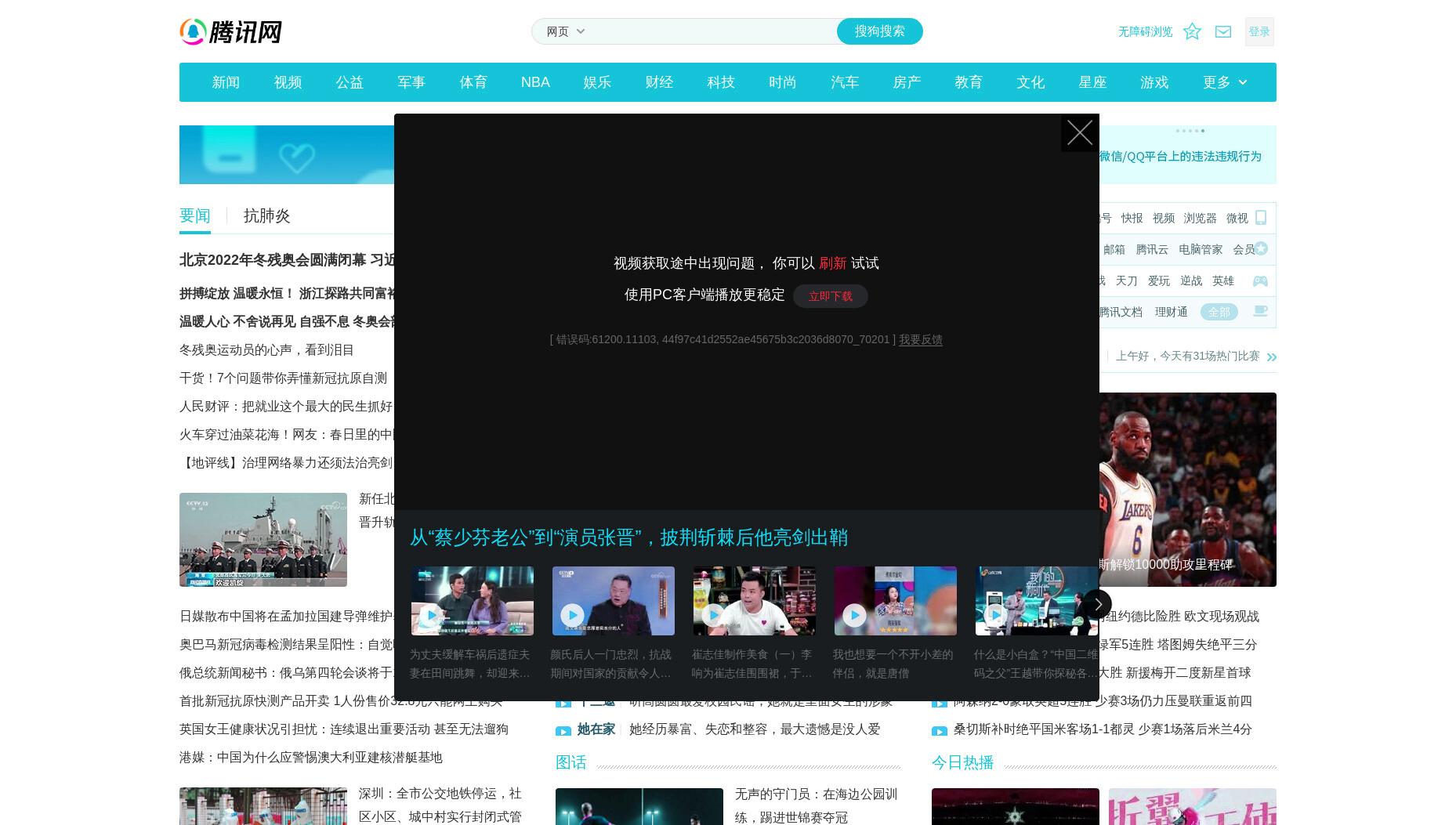The height and width of the screenshot is (825, 1456).
Task: Open the 视频 navigation item
Action: [x=288, y=82]
